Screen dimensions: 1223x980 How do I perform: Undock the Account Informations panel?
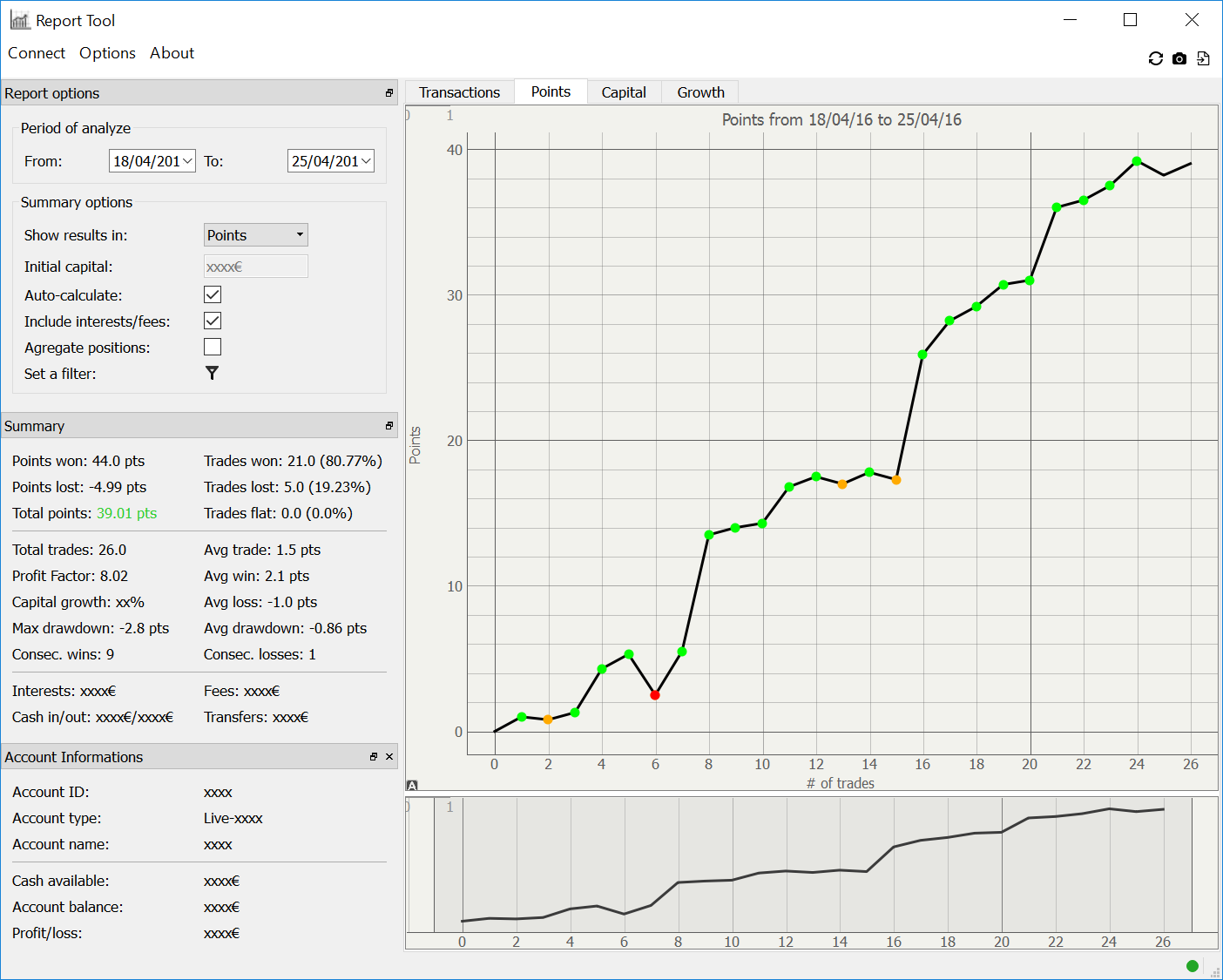[x=374, y=757]
